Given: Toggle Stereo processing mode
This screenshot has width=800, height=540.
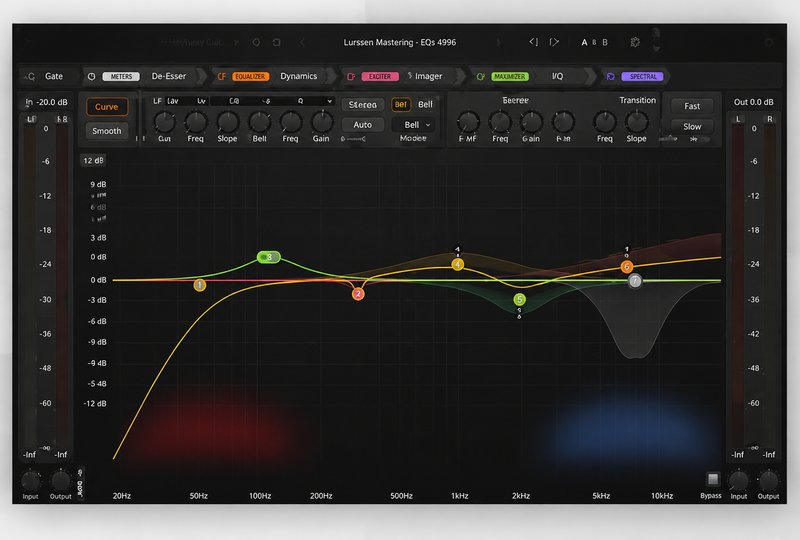Looking at the screenshot, I should click(x=363, y=105).
